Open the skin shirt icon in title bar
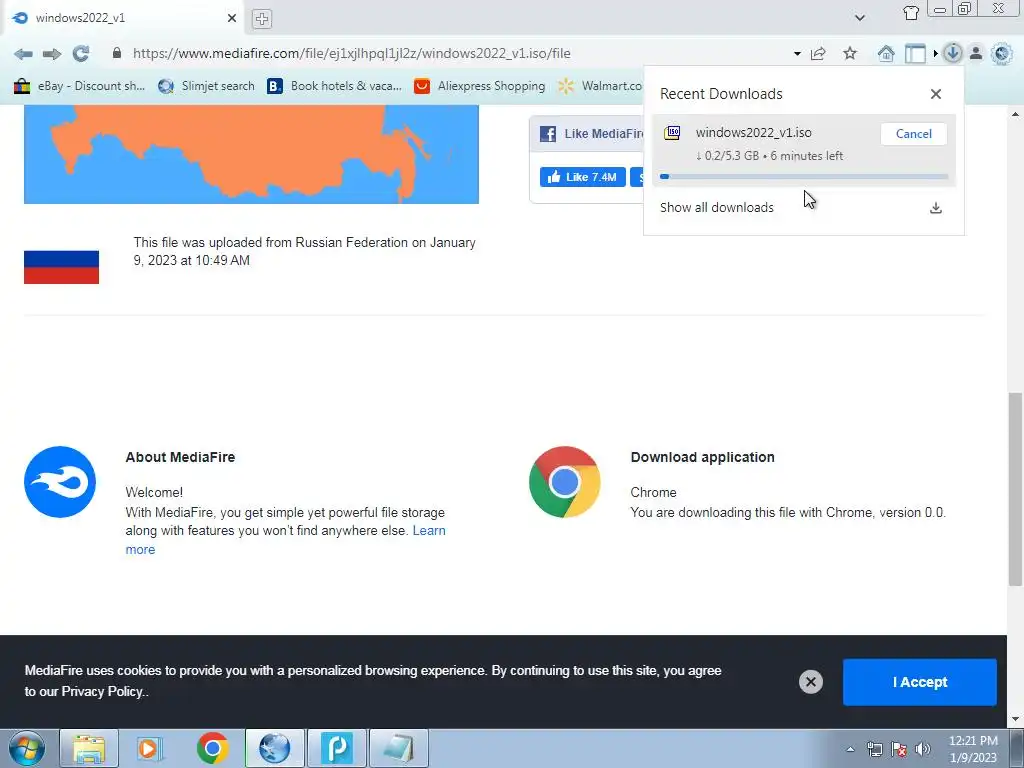This screenshot has height=768, width=1024. tap(911, 12)
